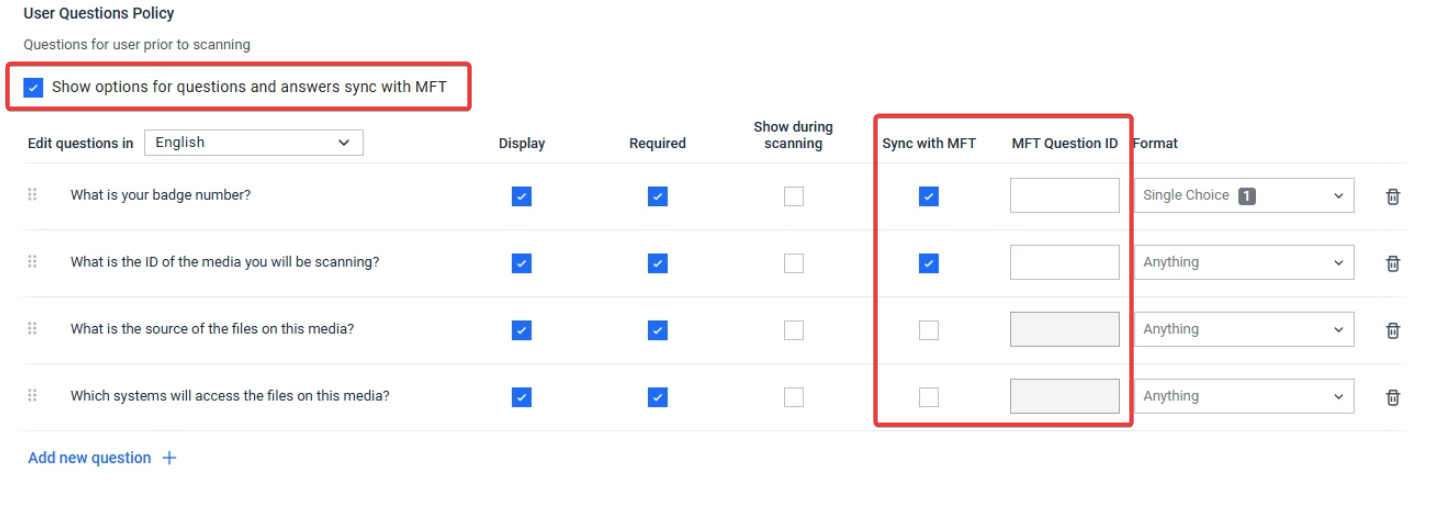Screen dimensions: 1431x505
Task: Click the plus icon to add question
Action: point(169,458)
